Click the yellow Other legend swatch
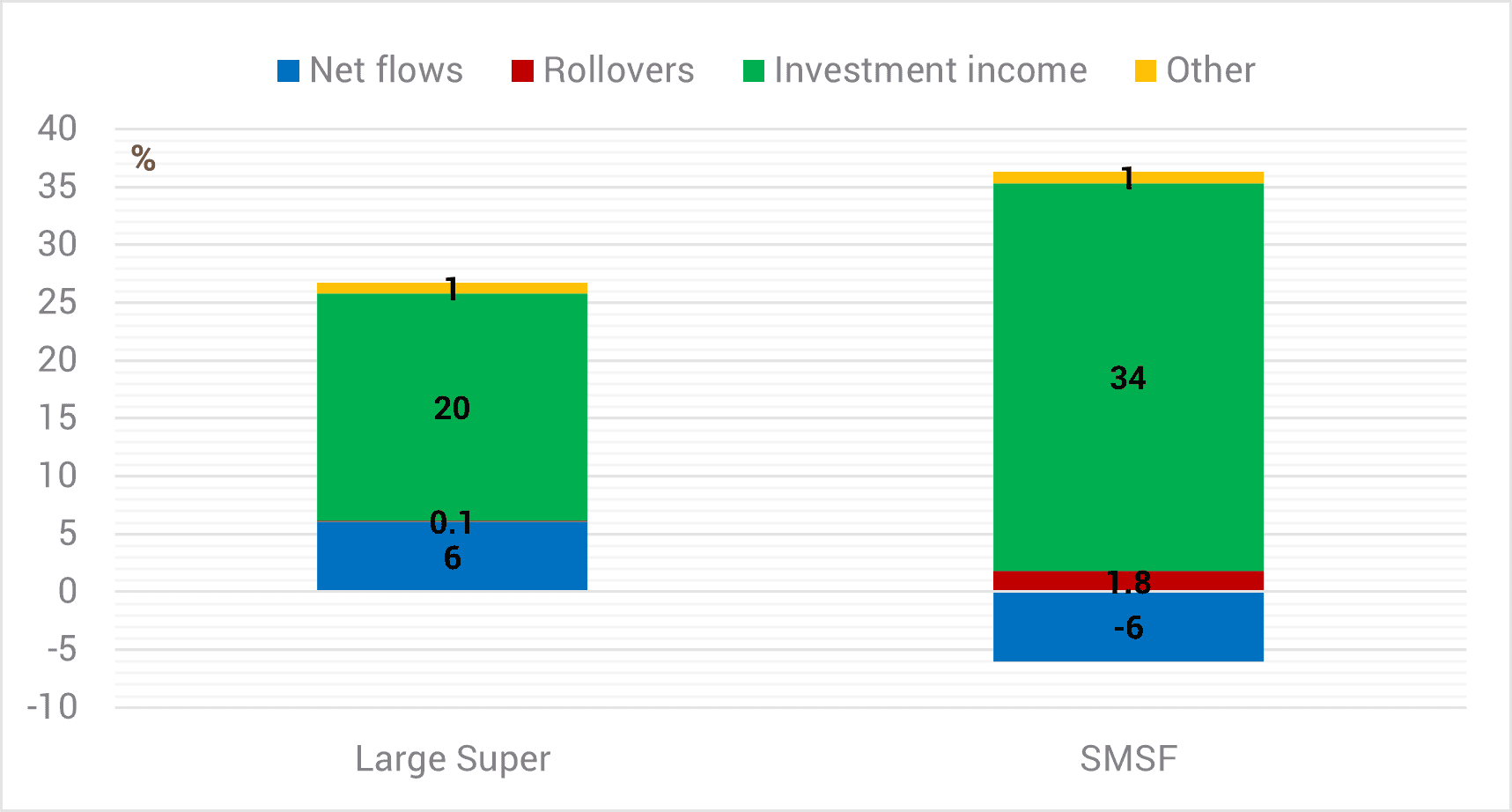1512x812 pixels. [1146, 70]
